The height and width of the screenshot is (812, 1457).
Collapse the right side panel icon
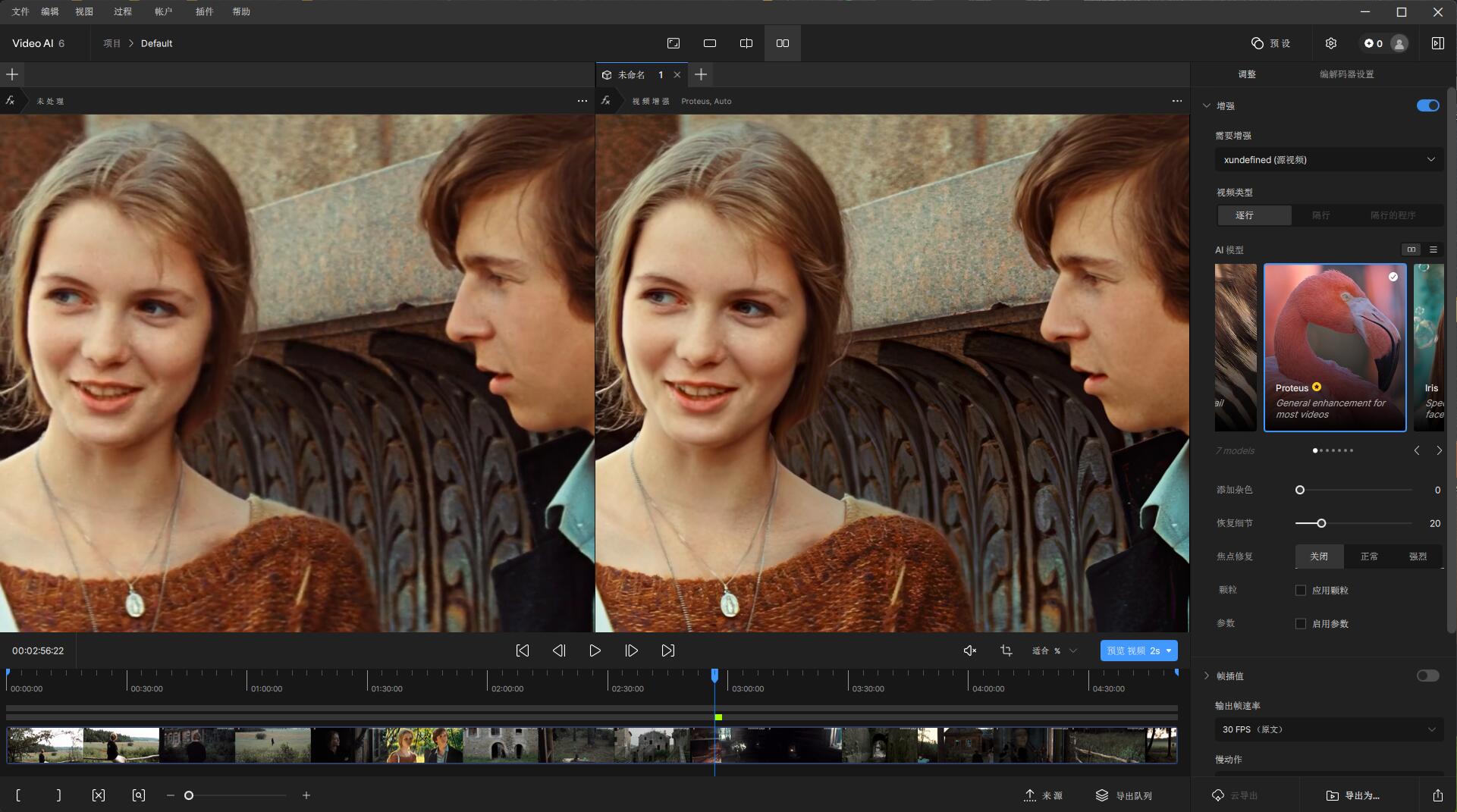1438,43
